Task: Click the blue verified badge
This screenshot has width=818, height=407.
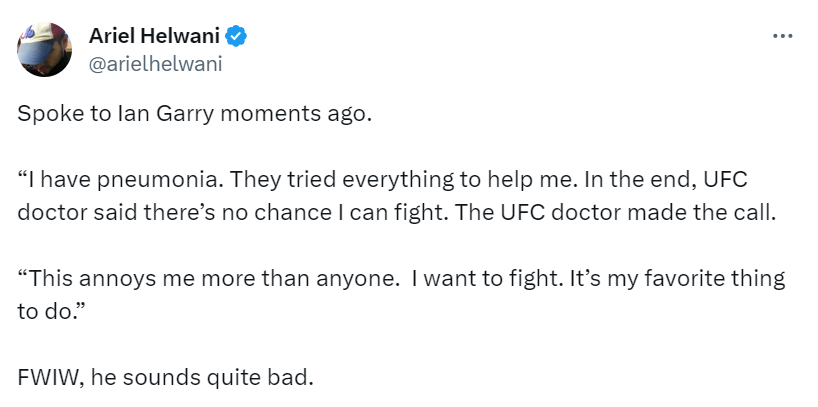Action: point(236,37)
